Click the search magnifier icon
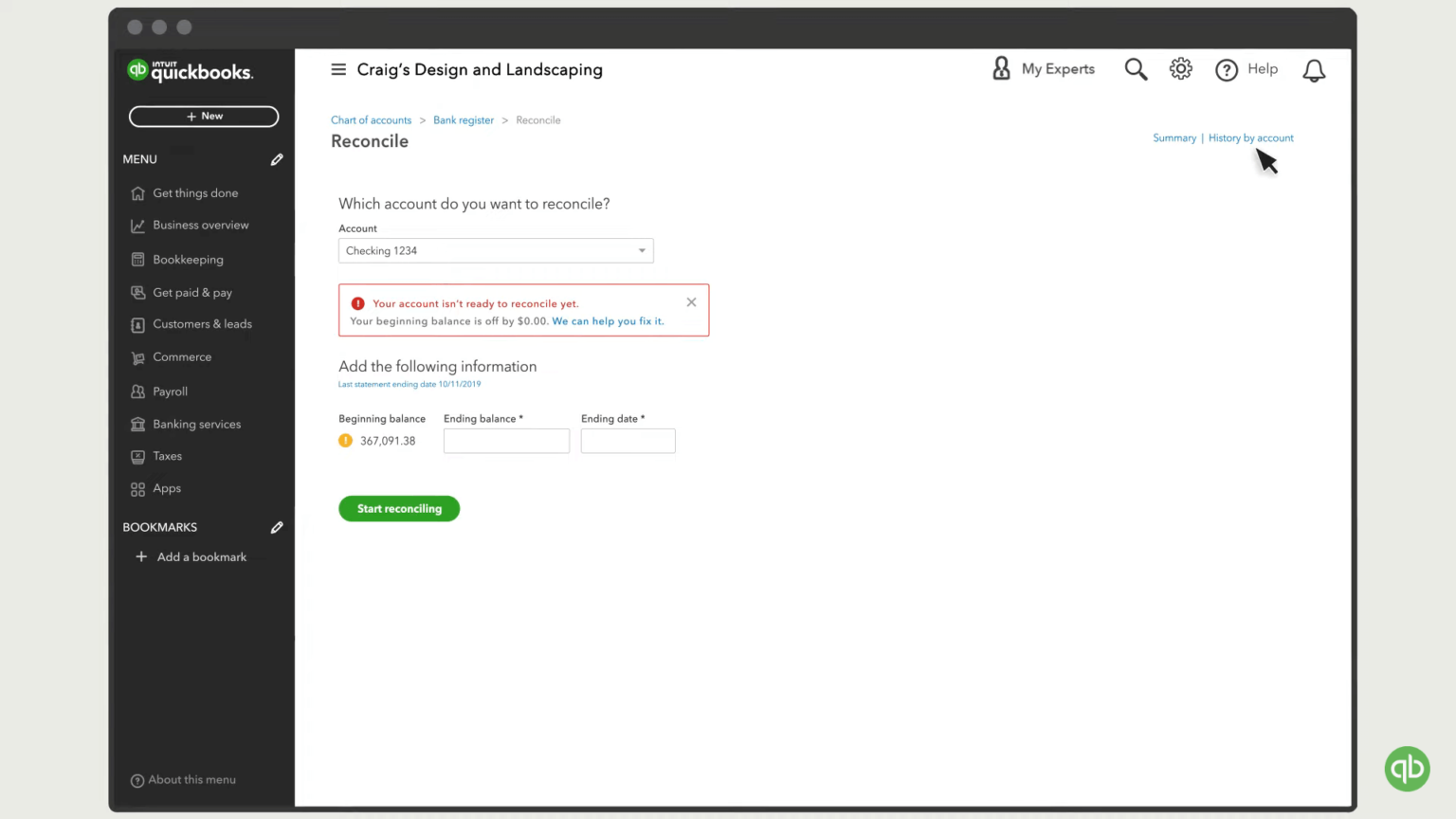The image size is (1456, 819). 1136,69
